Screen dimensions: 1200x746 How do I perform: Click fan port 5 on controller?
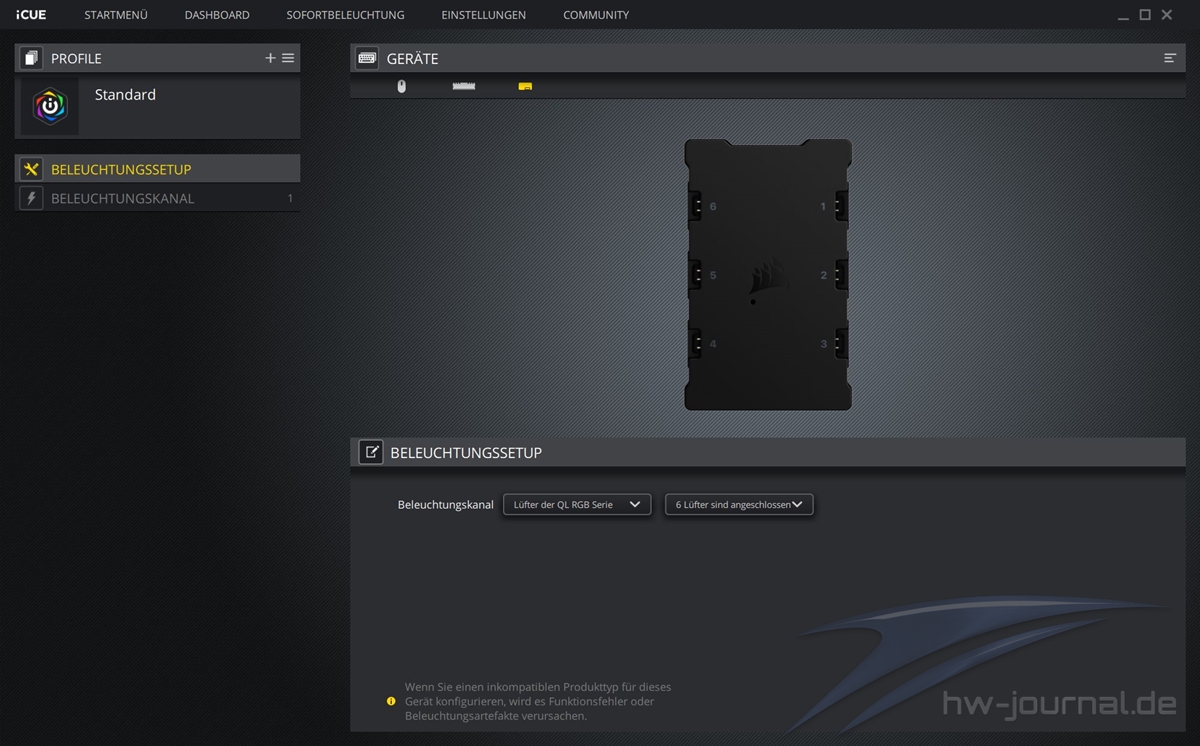click(696, 274)
